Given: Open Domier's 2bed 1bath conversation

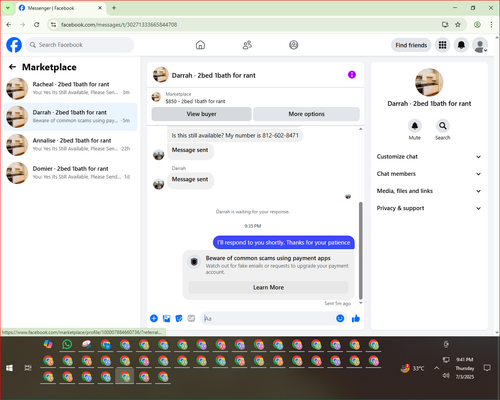Looking at the screenshot, I should pos(70,173).
